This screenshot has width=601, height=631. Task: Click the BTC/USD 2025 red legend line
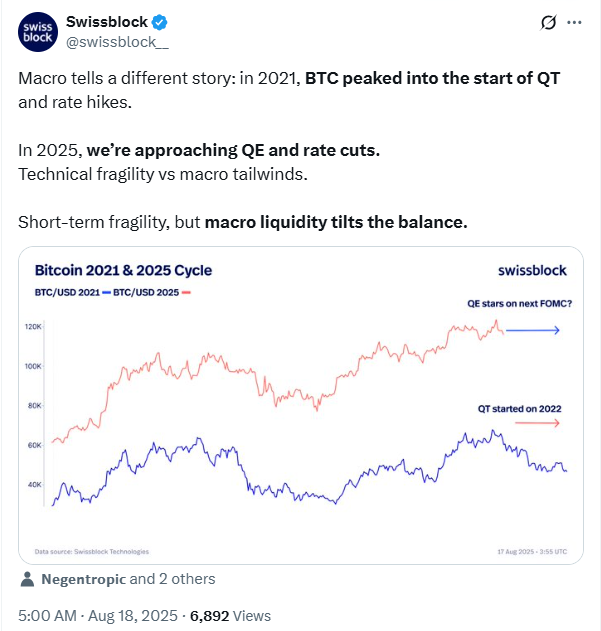(188, 293)
